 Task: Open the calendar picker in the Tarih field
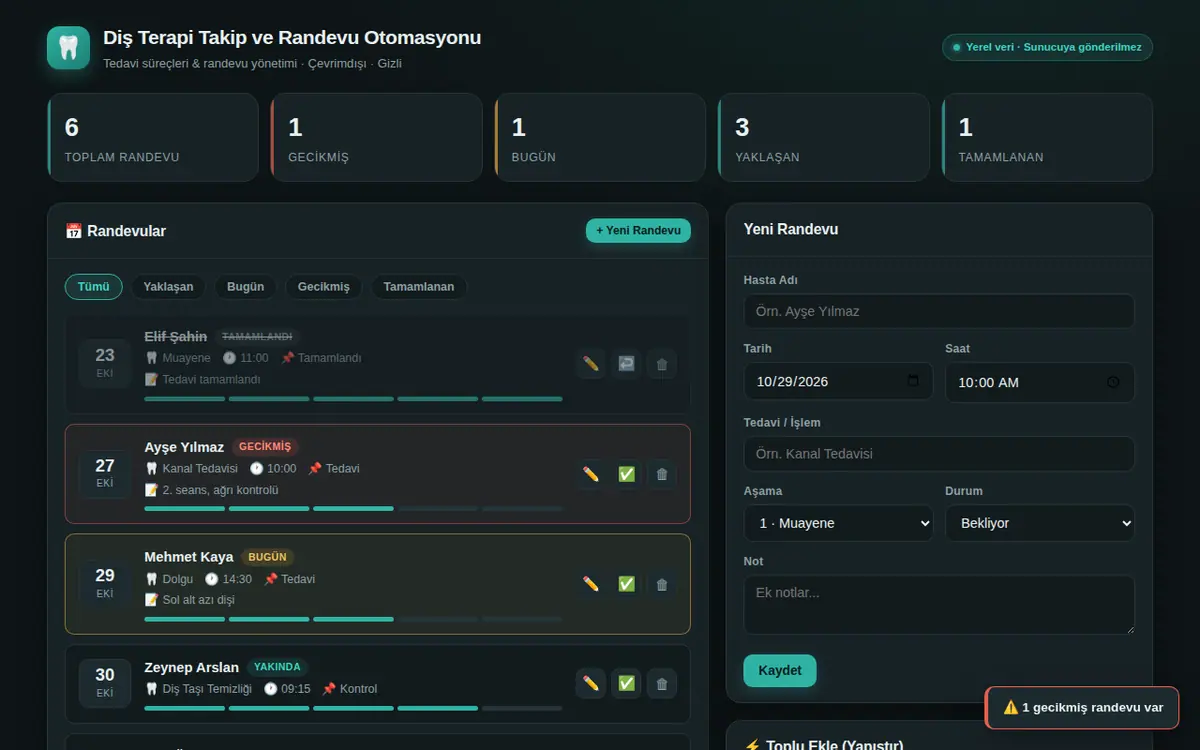912,381
